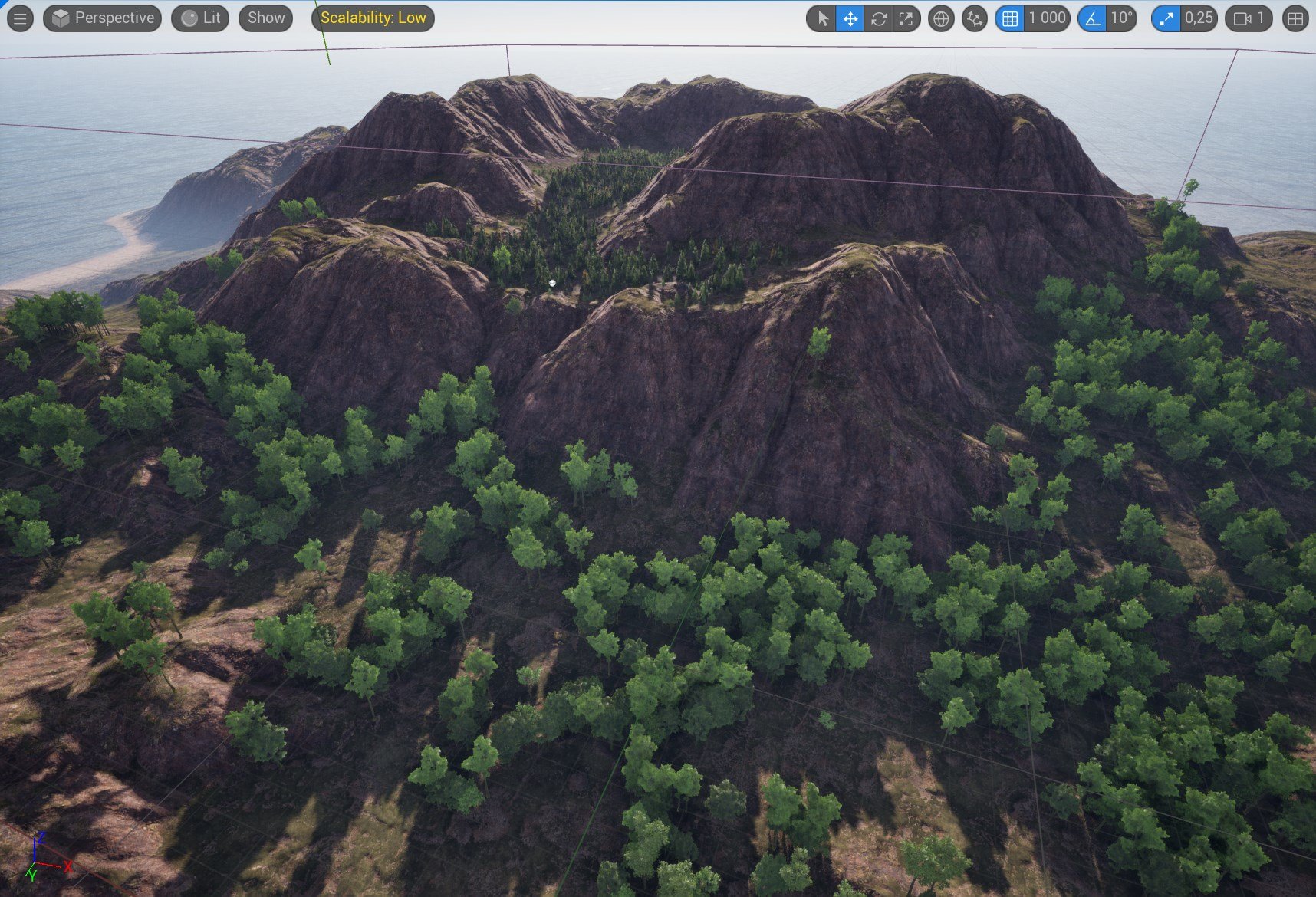Screen dimensions: 1316x897
Task: Toggle rotation angle snapping
Action: point(1093,18)
